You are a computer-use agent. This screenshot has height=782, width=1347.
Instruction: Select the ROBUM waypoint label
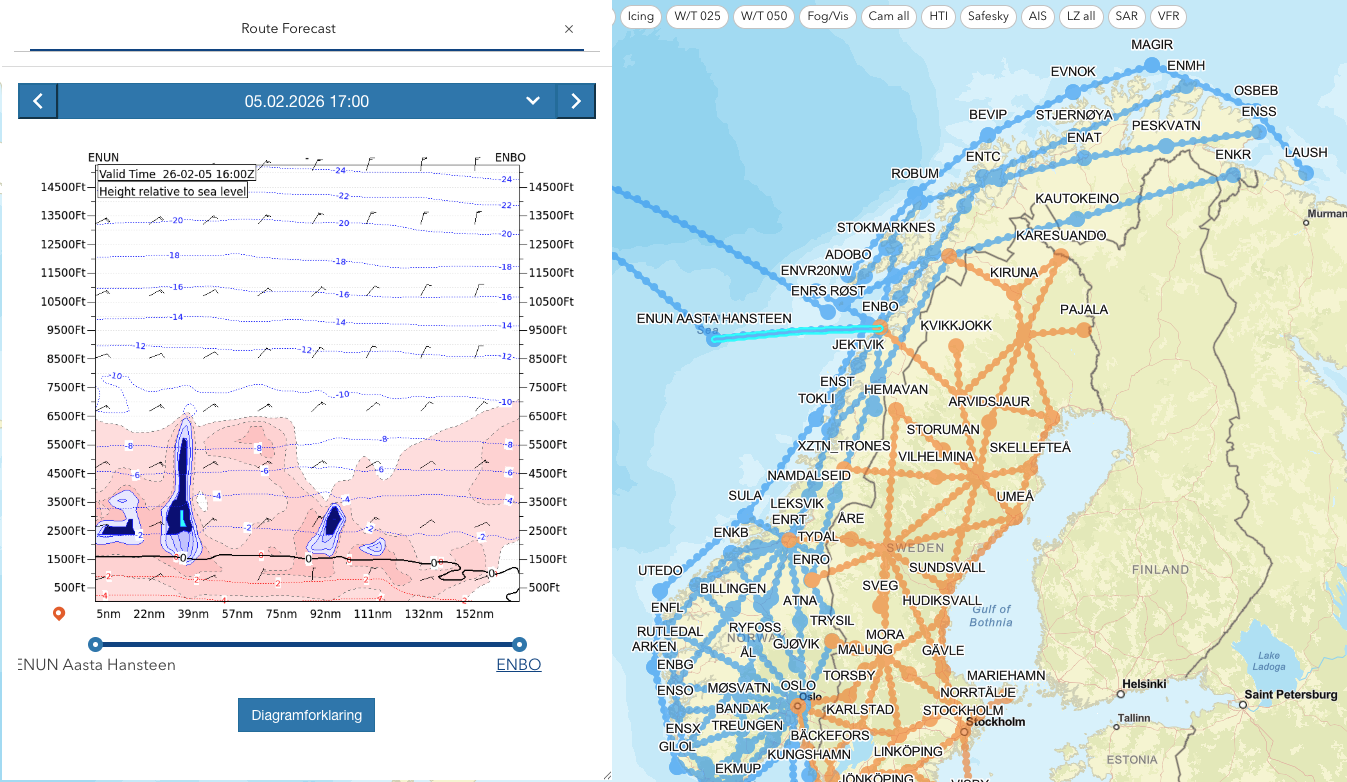point(915,174)
